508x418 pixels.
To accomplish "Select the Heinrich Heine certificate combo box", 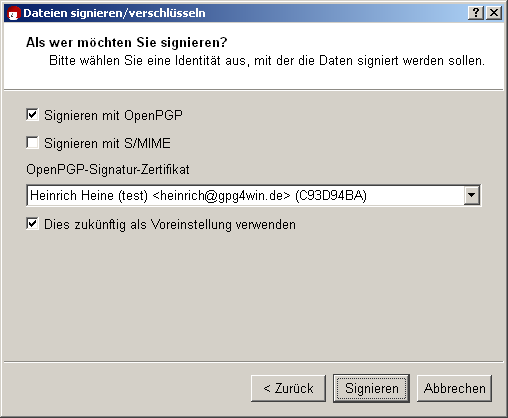I will [x=254, y=195].
